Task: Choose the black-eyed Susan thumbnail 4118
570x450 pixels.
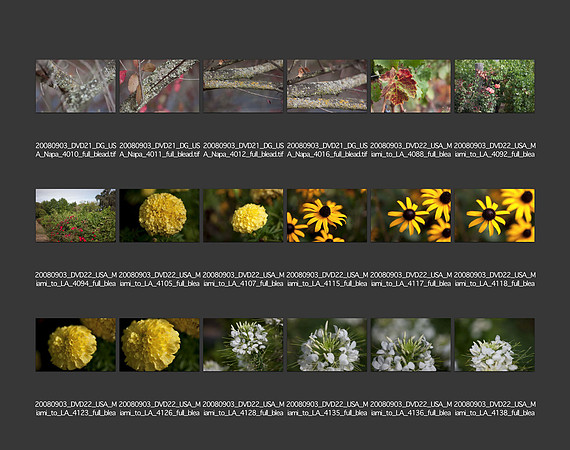Action: 494,215
